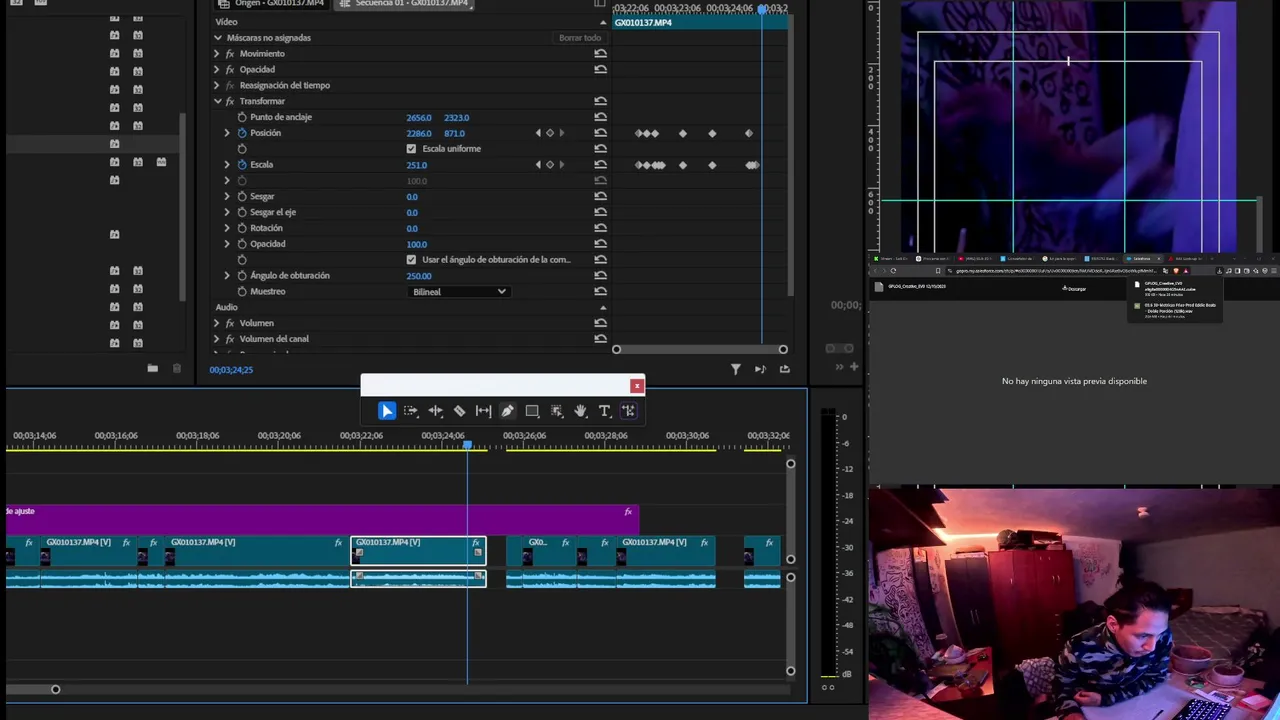Viewport: 1280px width, 720px height.
Task: Expand the Movimiento effect
Action: click(x=217, y=54)
